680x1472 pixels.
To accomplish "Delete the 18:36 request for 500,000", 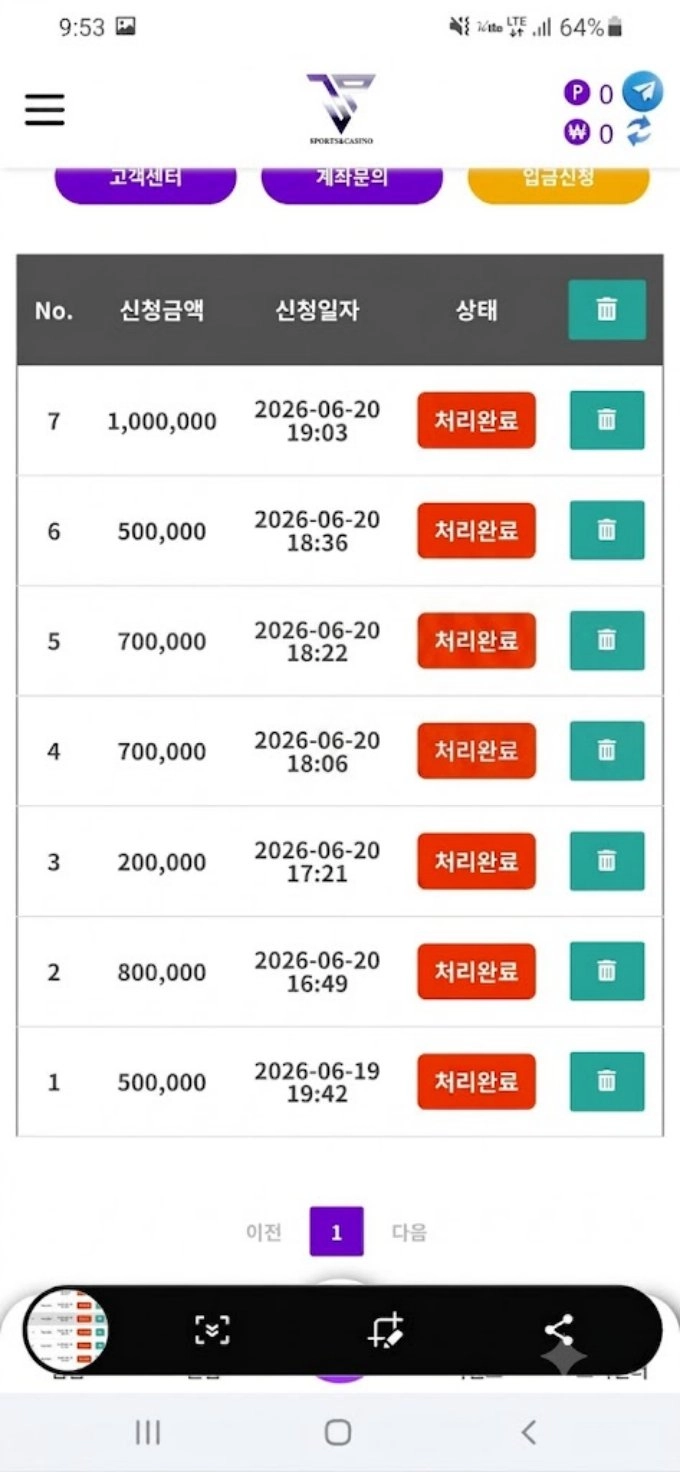I will click(x=607, y=530).
